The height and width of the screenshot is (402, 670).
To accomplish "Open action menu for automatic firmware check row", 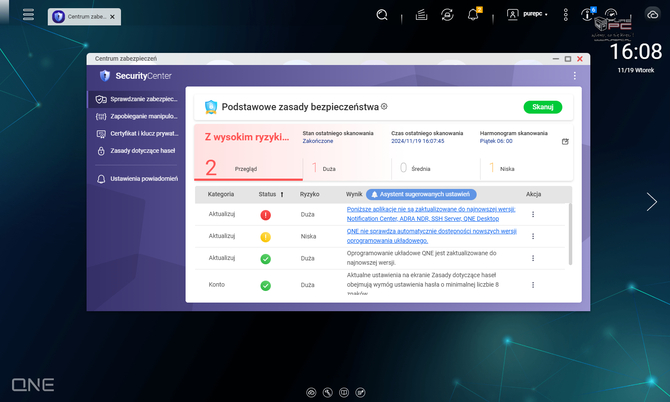I will click(533, 236).
